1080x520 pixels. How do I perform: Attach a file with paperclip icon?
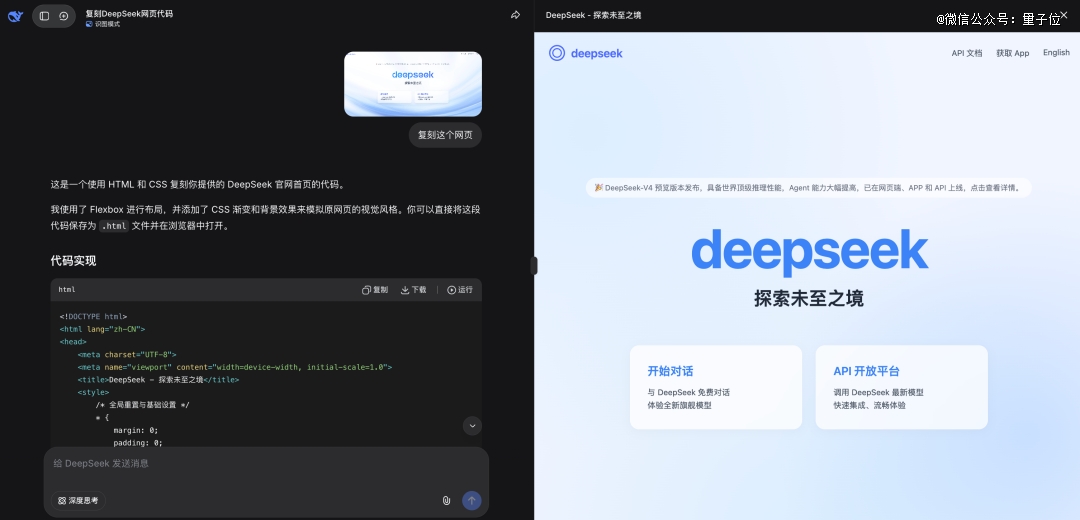point(446,500)
